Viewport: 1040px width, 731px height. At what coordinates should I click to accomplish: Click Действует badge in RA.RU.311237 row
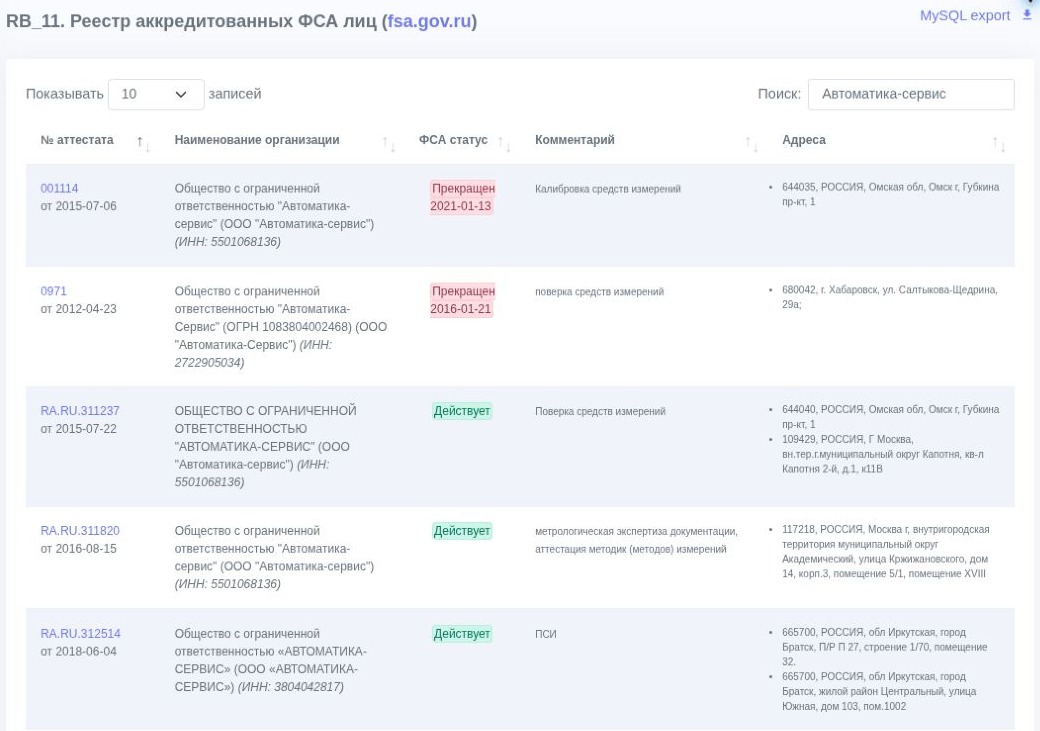pos(462,411)
